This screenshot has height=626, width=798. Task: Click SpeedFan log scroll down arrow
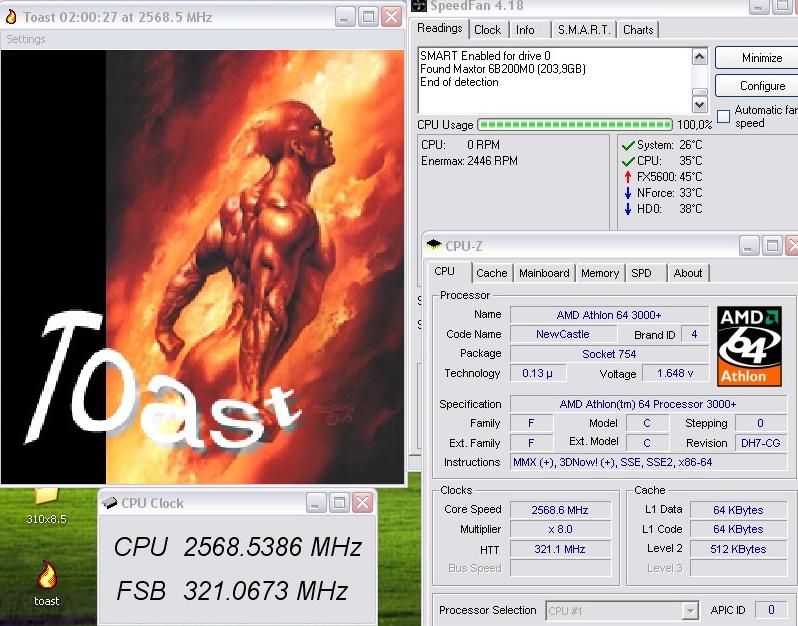coord(700,105)
